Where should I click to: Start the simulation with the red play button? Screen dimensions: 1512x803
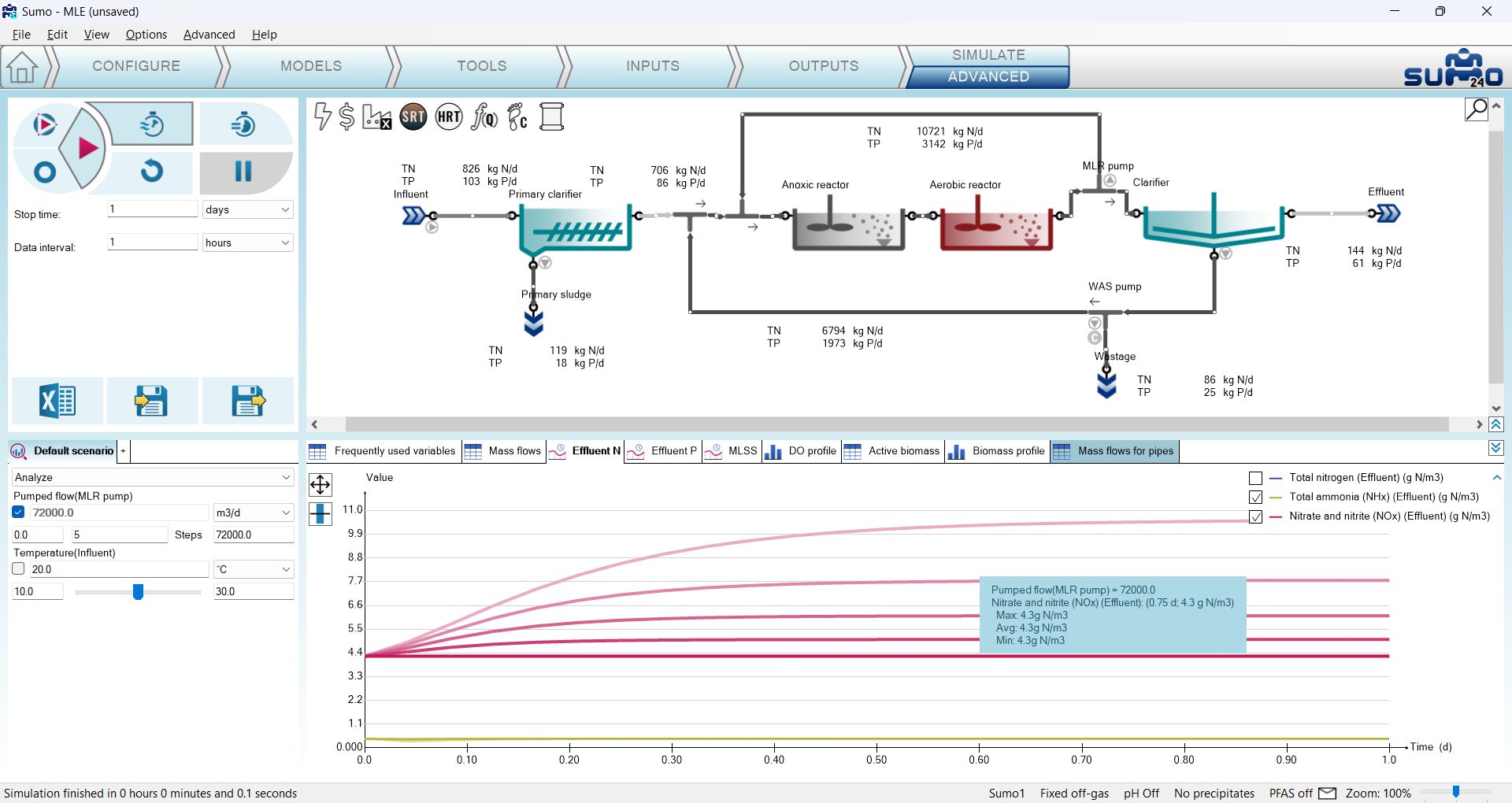[87, 148]
